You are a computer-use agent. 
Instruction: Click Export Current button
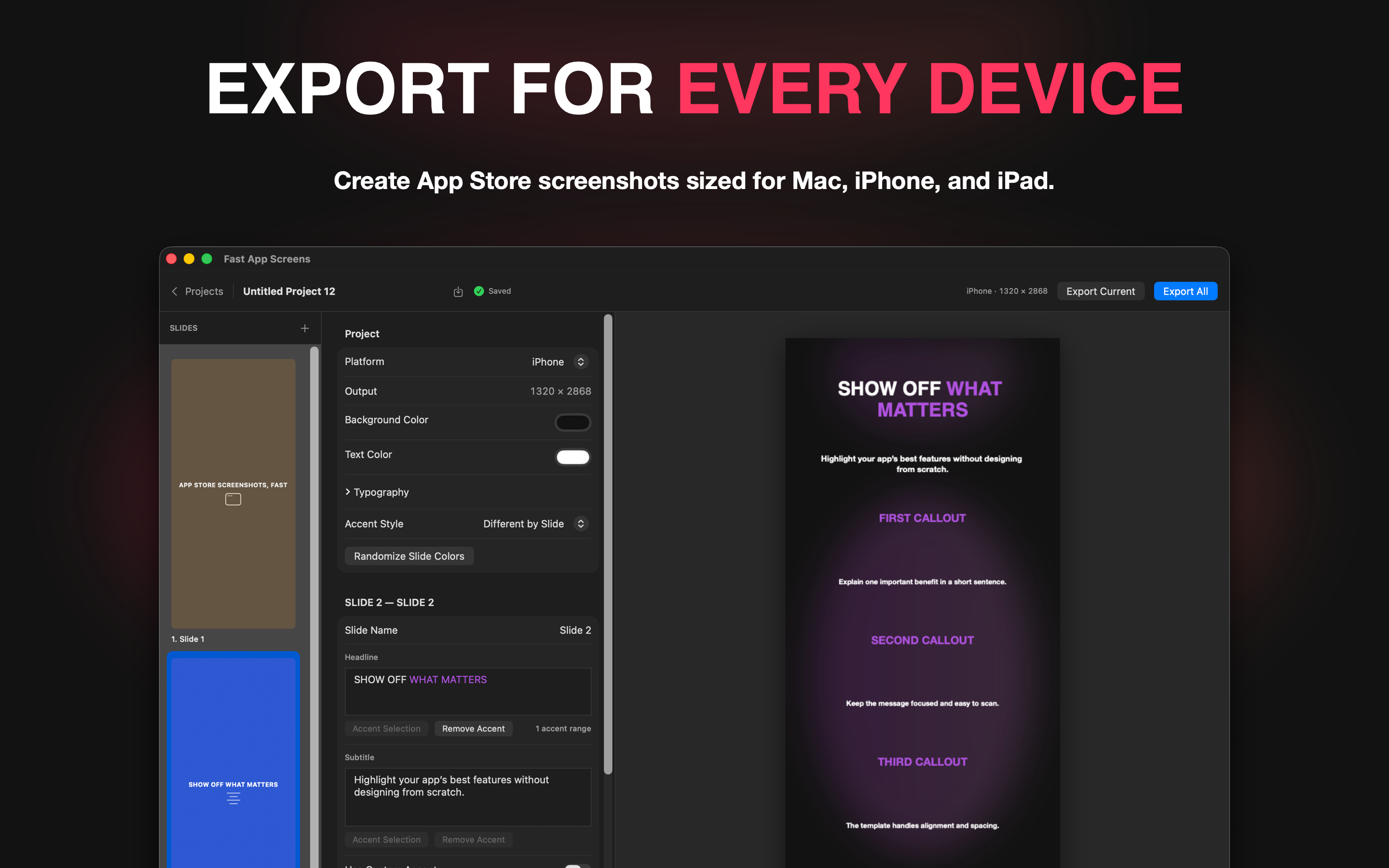(1100, 291)
